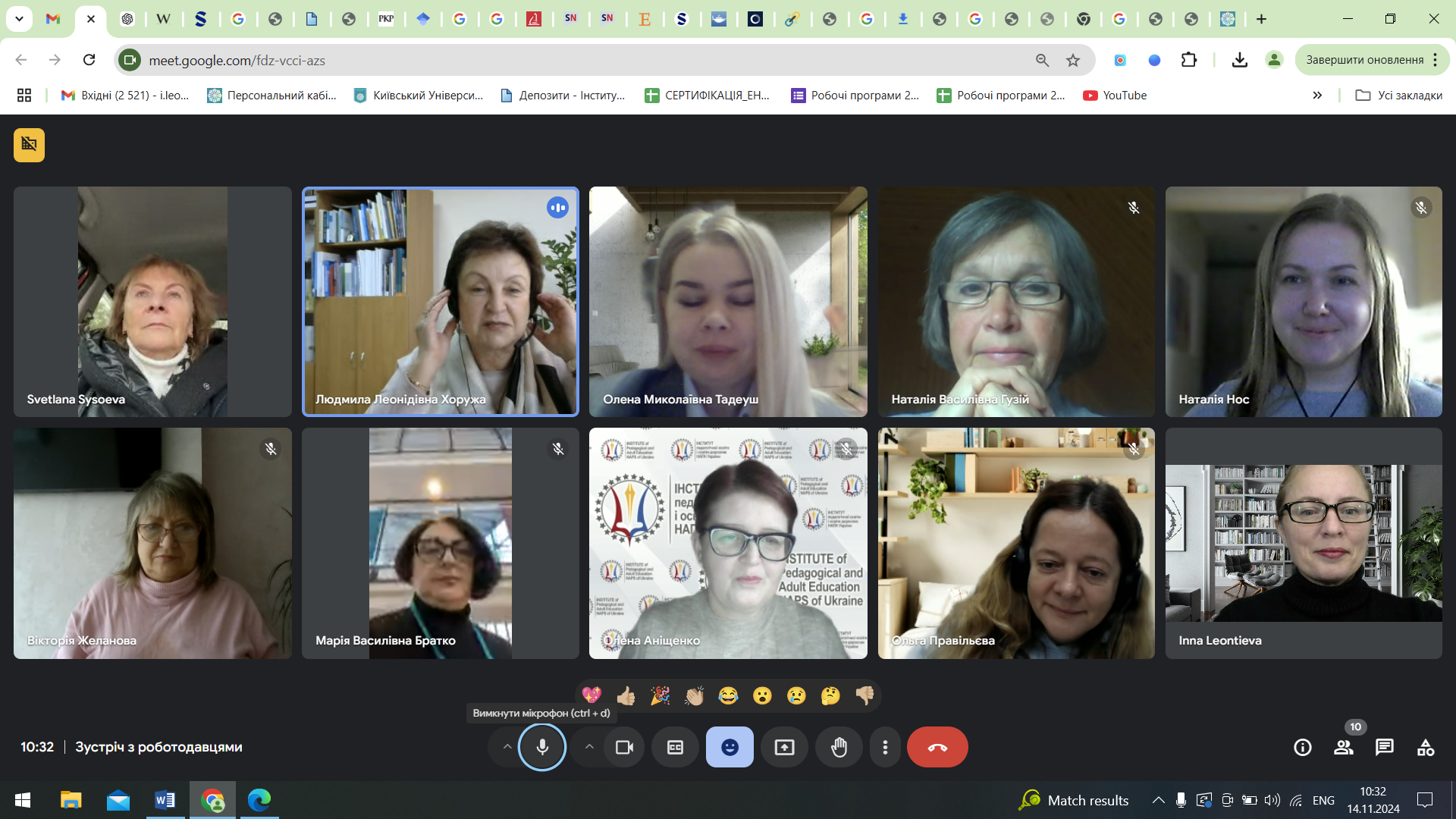Show hidden bookmarks with double chevron

click(x=1317, y=96)
